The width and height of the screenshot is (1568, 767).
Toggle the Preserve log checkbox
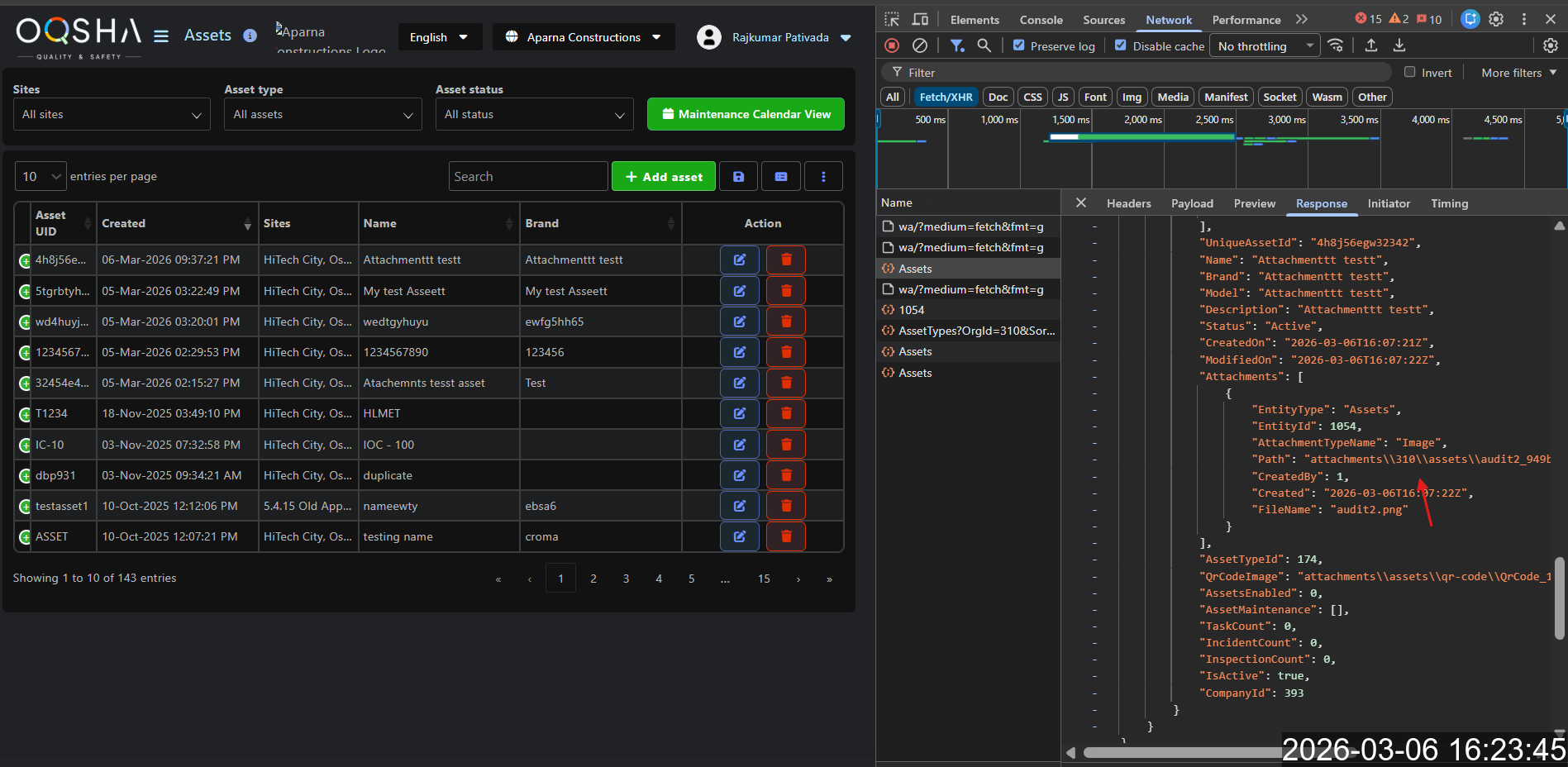pyautogui.click(x=1018, y=45)
